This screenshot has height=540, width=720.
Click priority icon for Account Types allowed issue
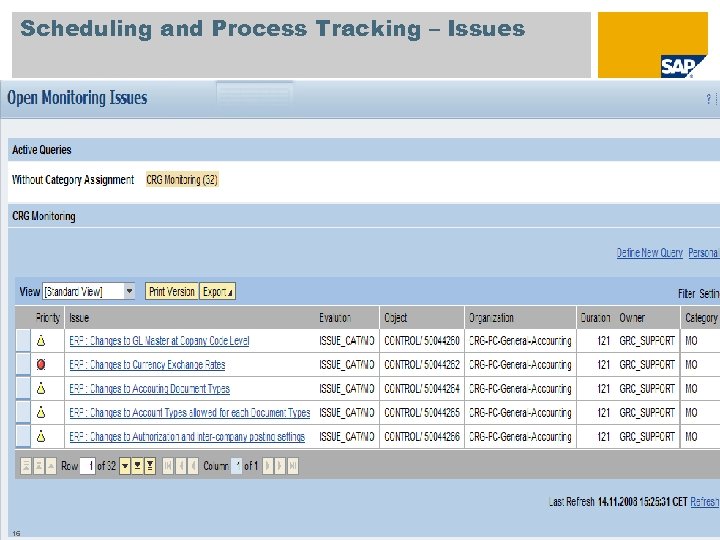(x=41, y=412)
